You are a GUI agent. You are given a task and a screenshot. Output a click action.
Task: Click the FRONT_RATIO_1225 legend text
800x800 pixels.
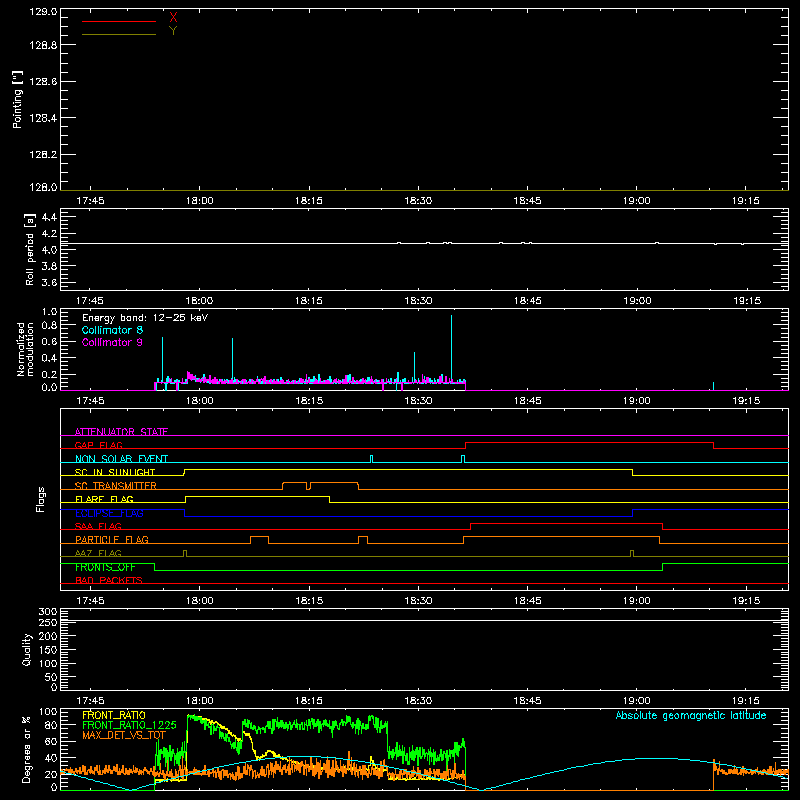(x=129, y=725)
